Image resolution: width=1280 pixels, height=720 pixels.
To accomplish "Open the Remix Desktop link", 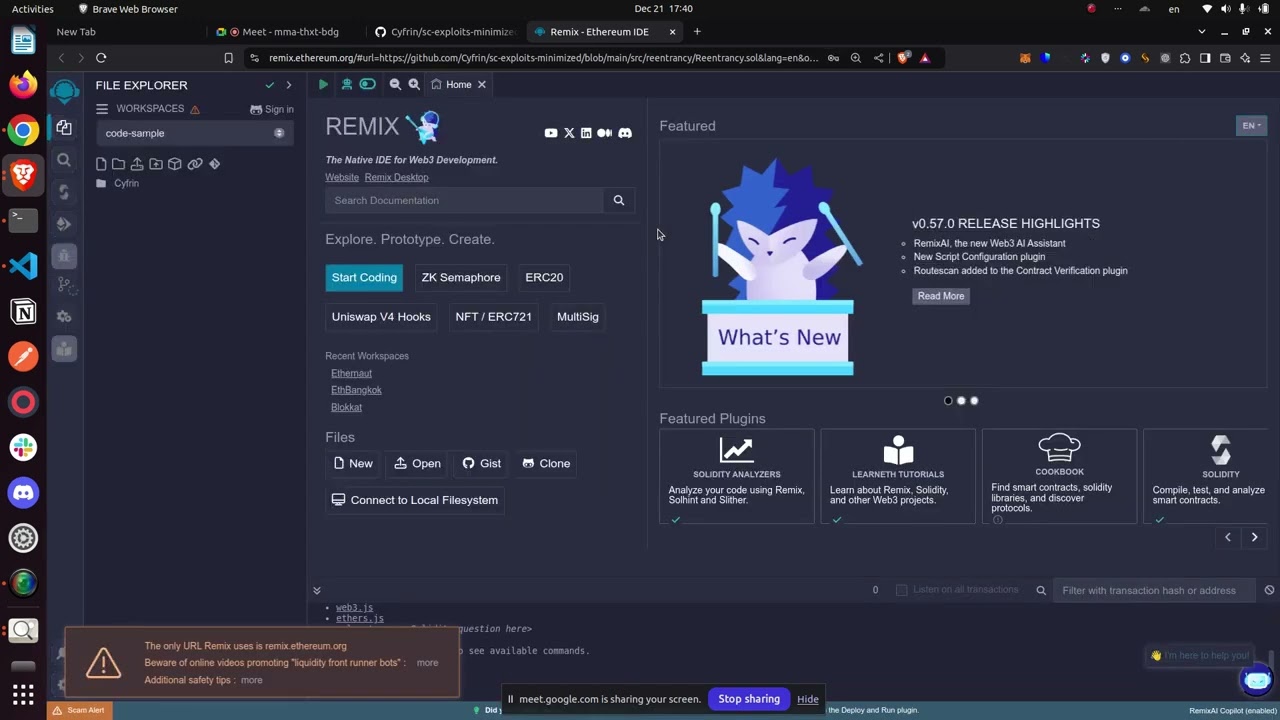I will pyautogui.click(x=396, y=178).
